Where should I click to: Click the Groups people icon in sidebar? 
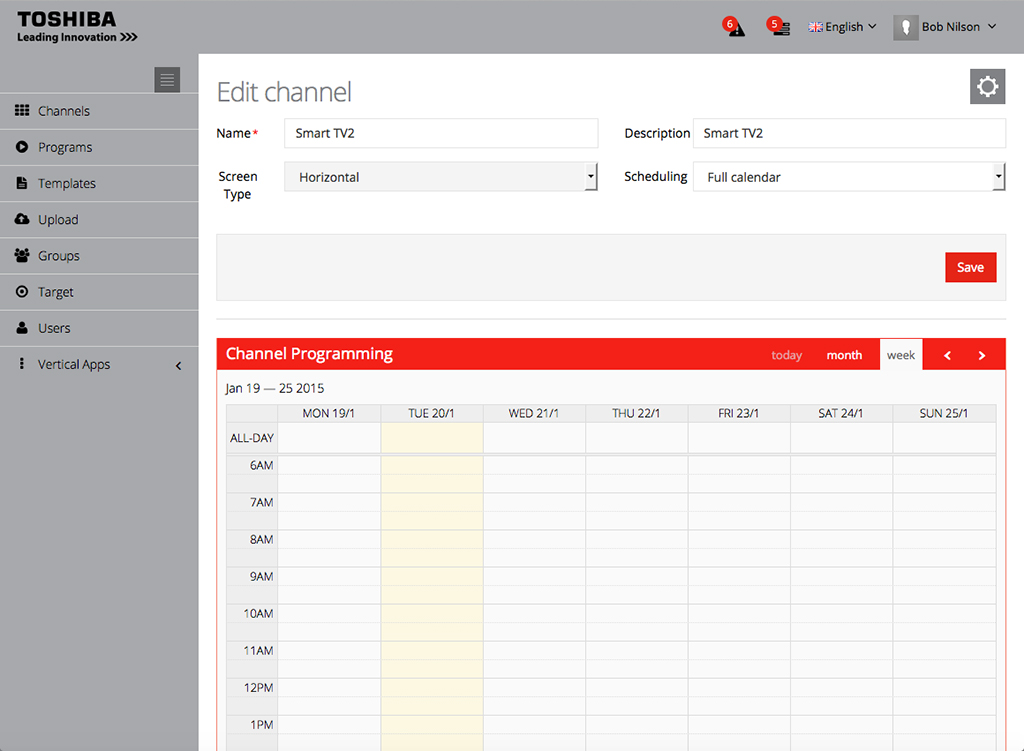pyautogui.click(x=22, y=256)
